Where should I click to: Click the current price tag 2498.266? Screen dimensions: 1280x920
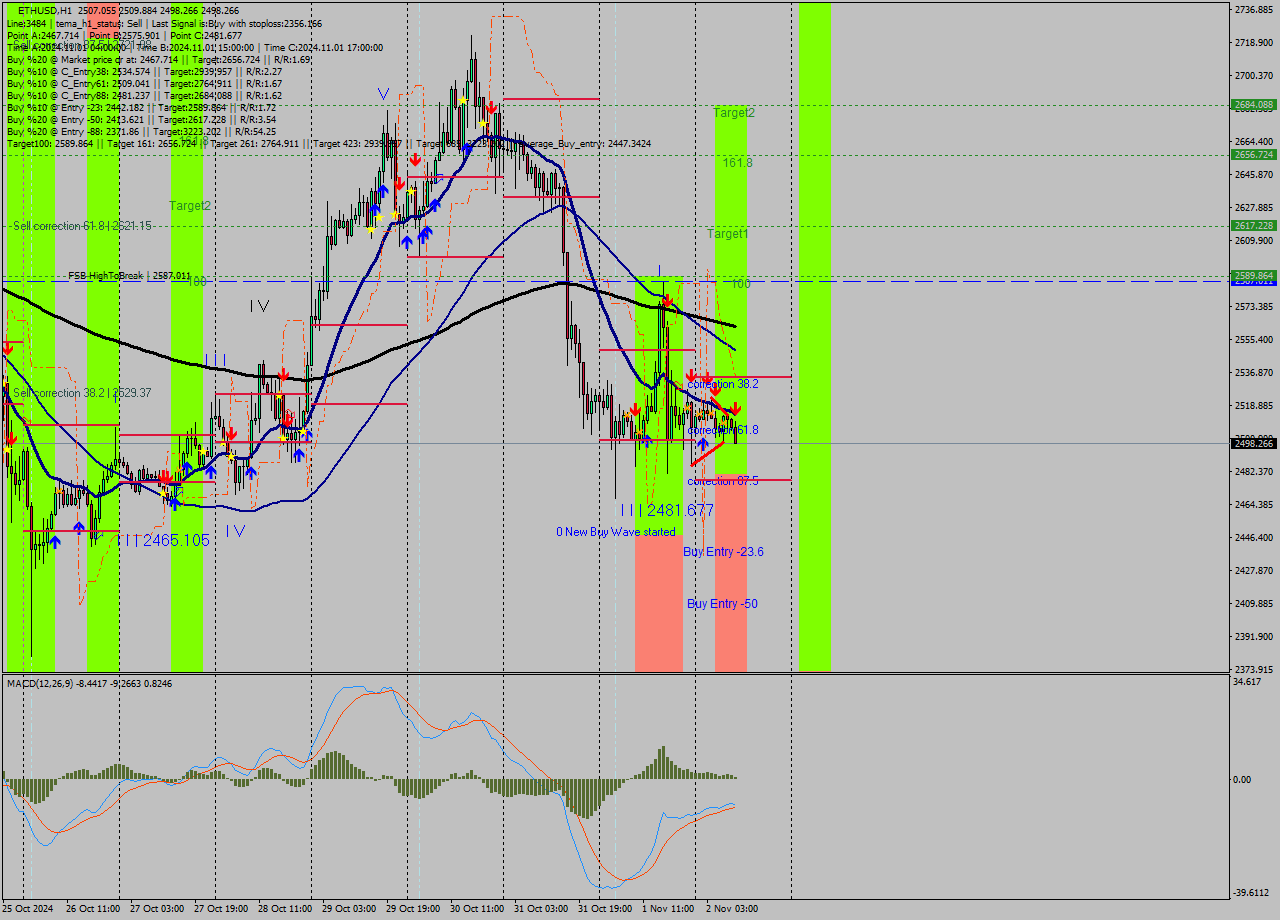(x=1254, y=443)
